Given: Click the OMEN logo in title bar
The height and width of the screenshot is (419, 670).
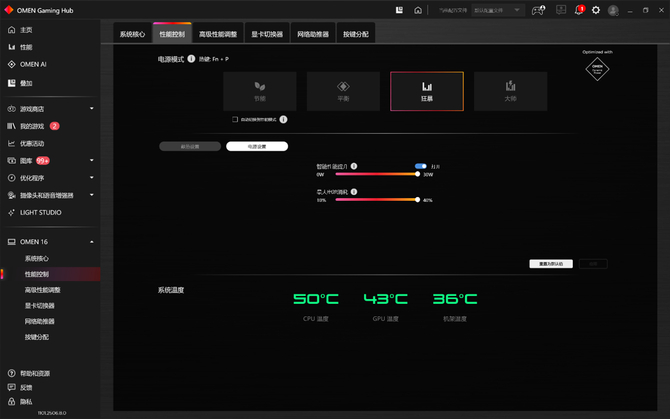Looking at the screenshot, I should tap(9, 10).
